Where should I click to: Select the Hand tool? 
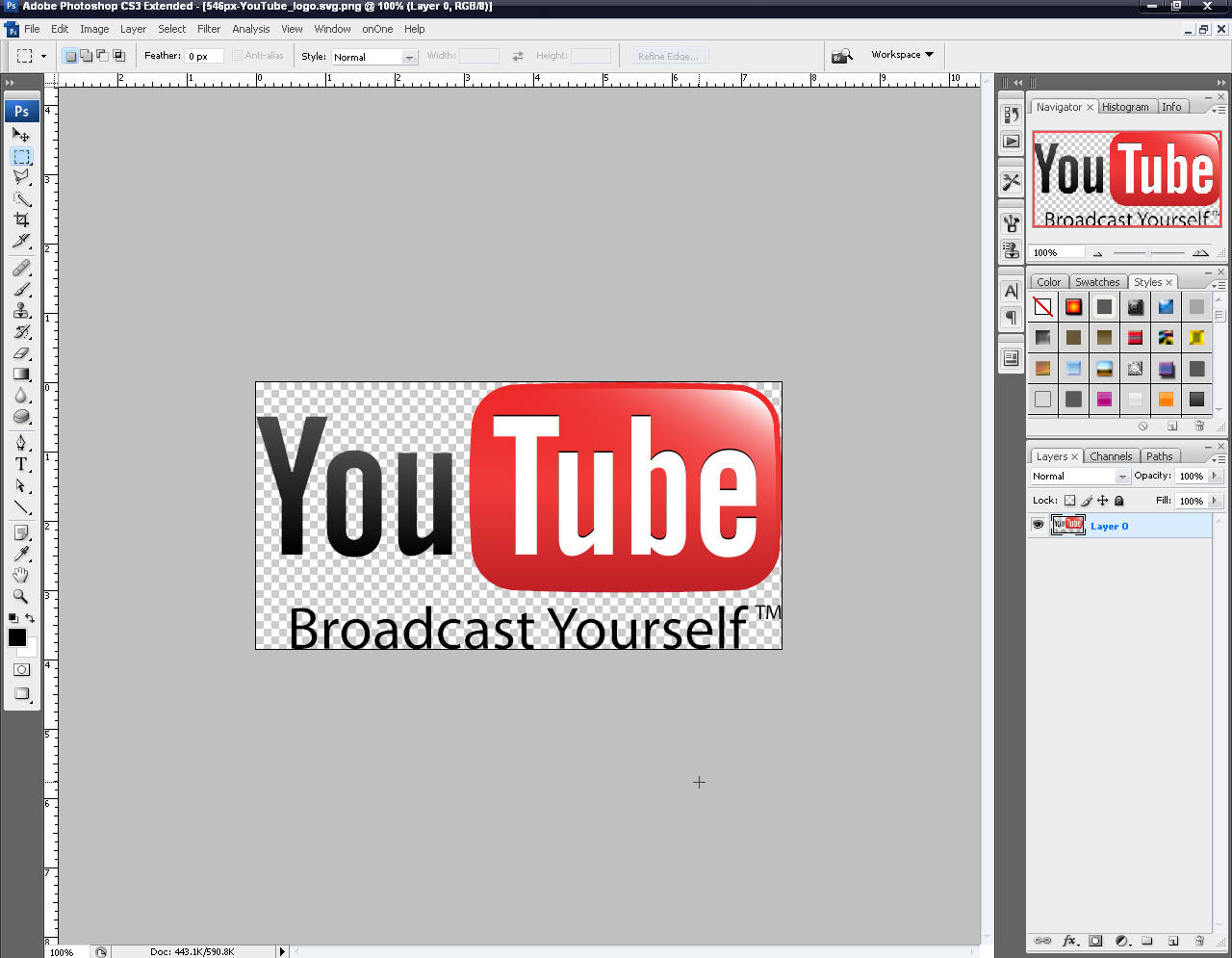pyautogui.click(x=21, y=575)
